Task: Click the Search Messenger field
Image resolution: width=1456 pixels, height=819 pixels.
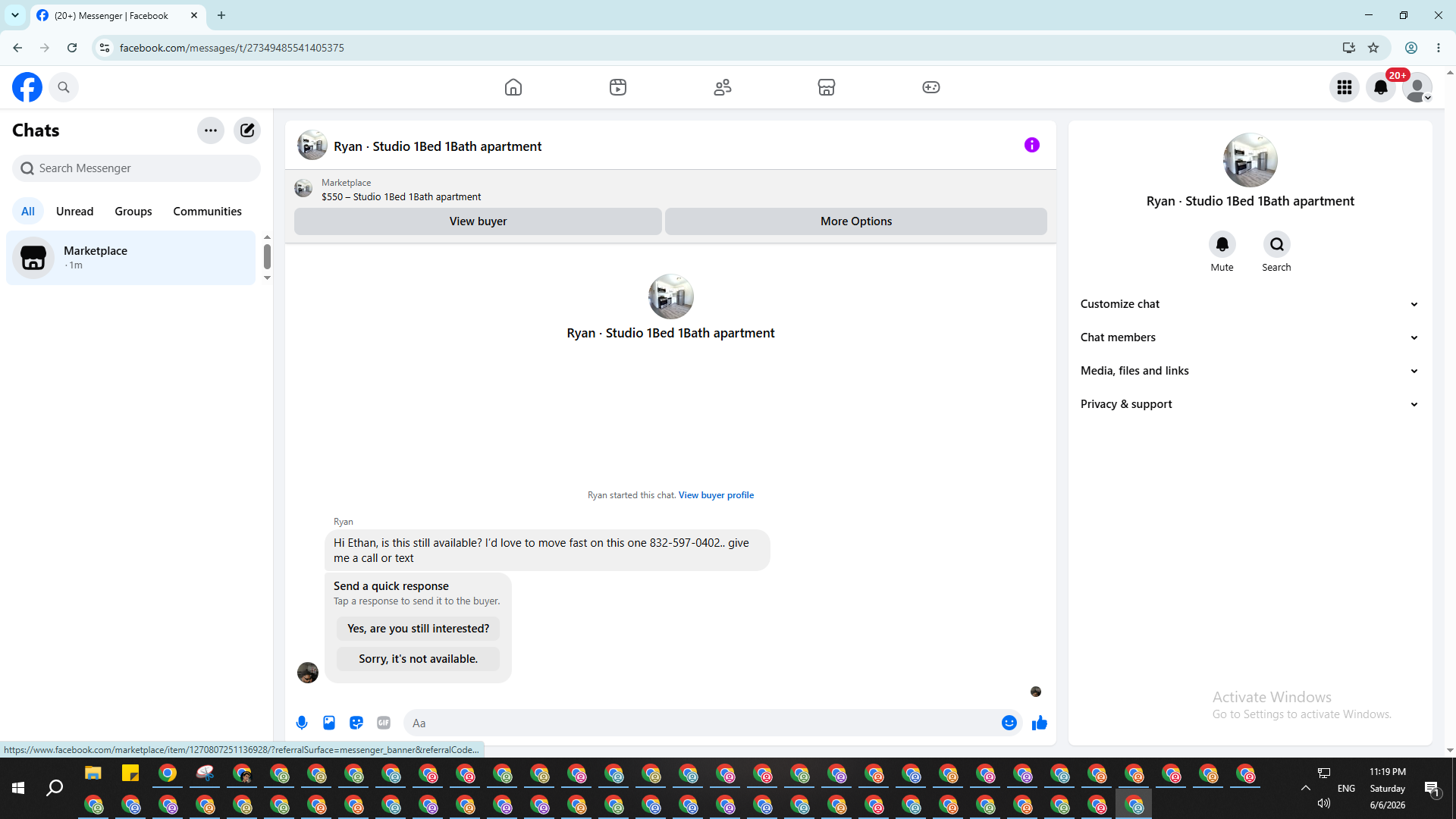Action: (x=136, y=168)
